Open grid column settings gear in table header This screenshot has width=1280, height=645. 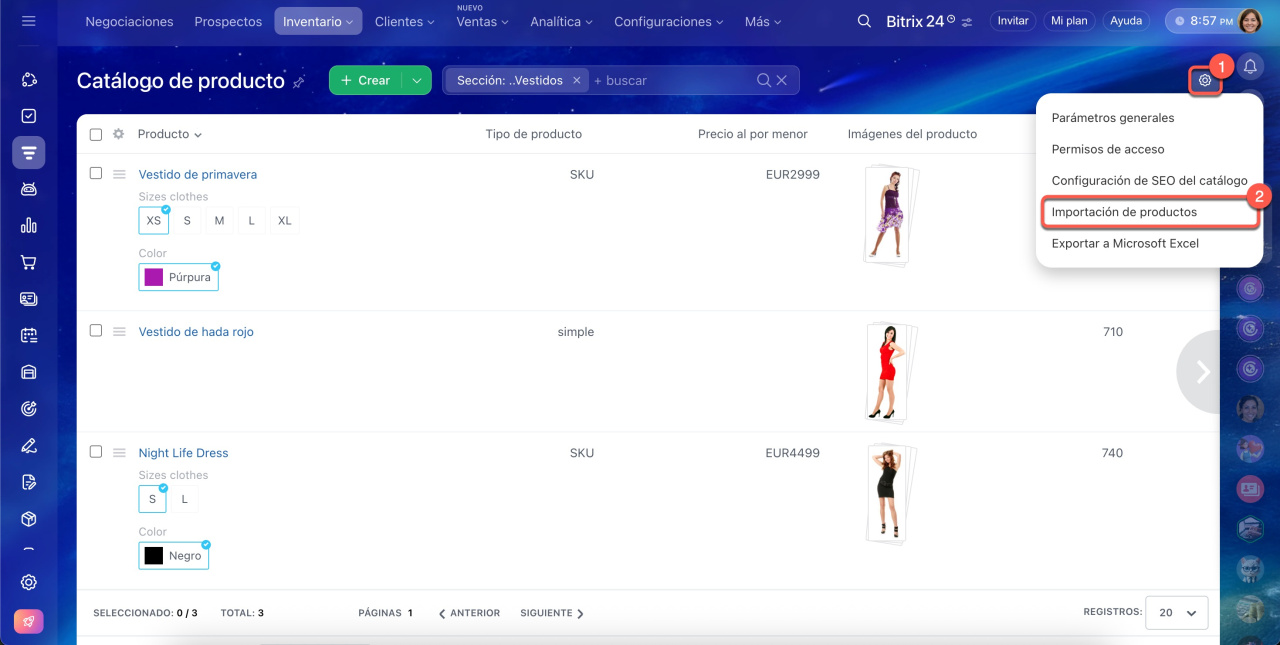click(x=118, y=134)
